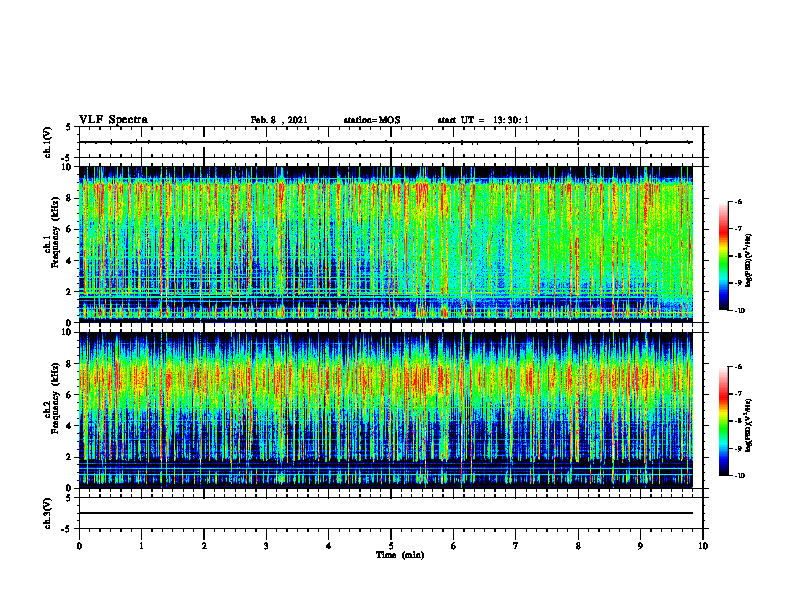Click the ch.3 voltage waveform trace
This screenshot has width=792, height=612.
(x=386, y=513)
